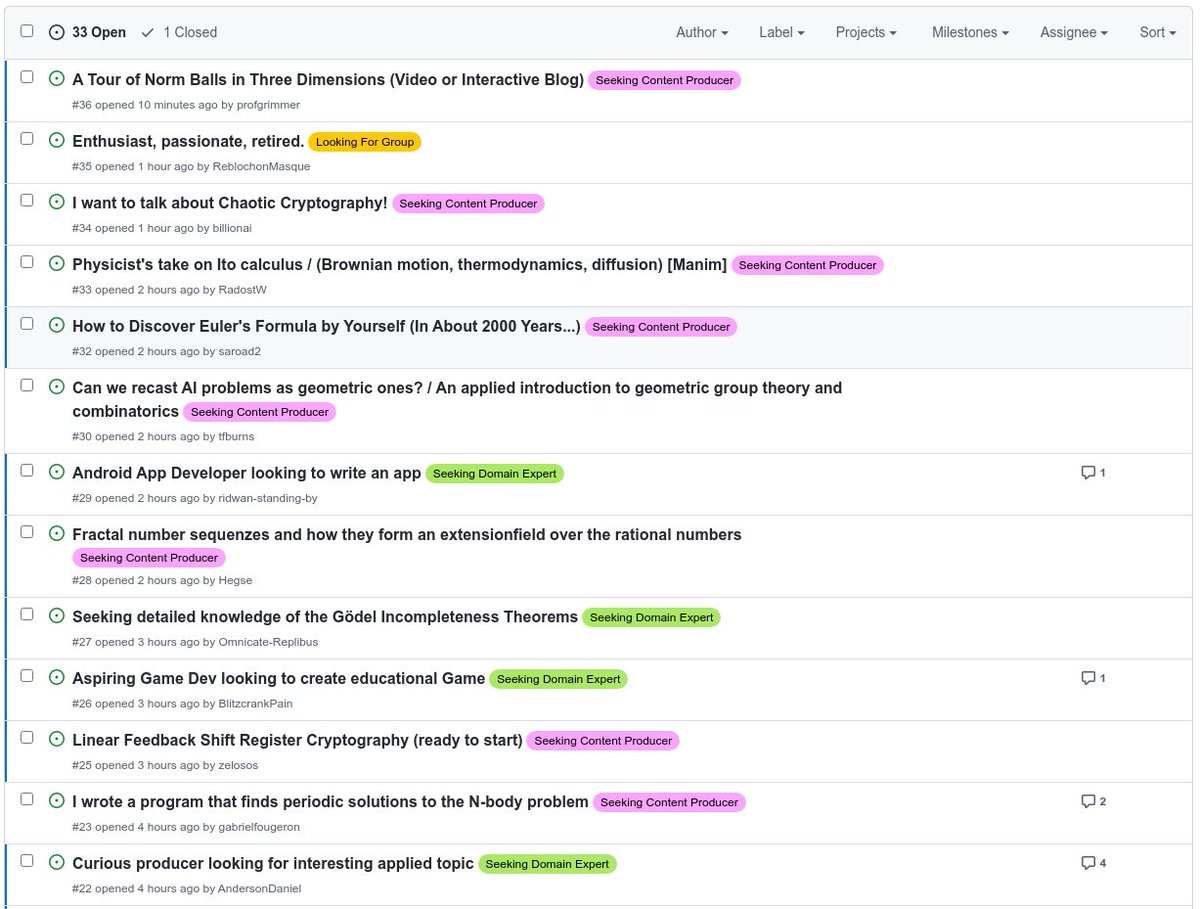Click Seeking Domain Expert label on Gödel issue
Screen dimensions: 1200x909
click(x=652, y=618)
